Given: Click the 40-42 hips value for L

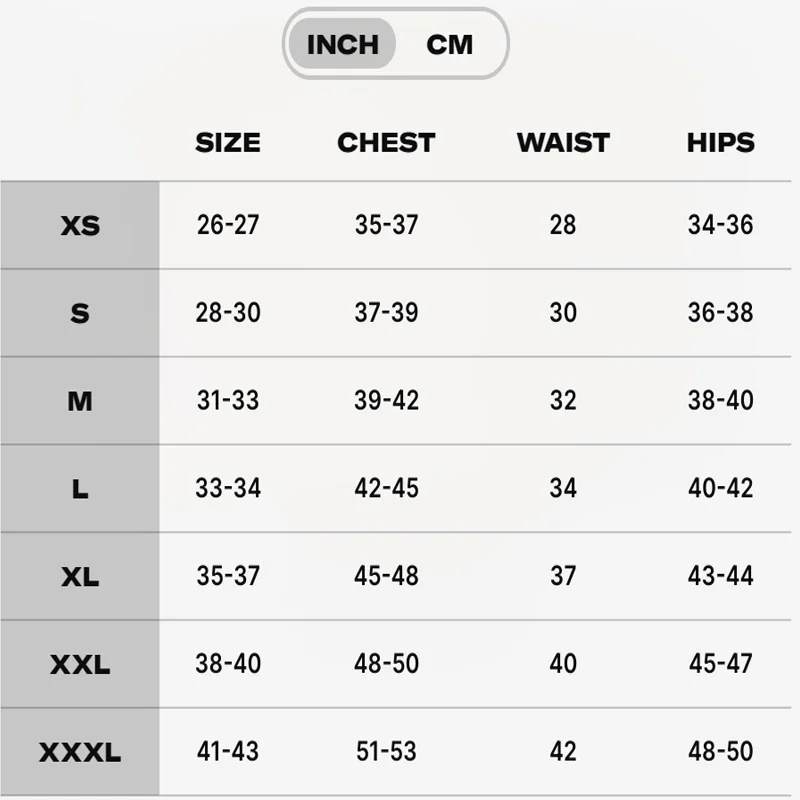Looking at the screenshot, I should click(720, 489).
